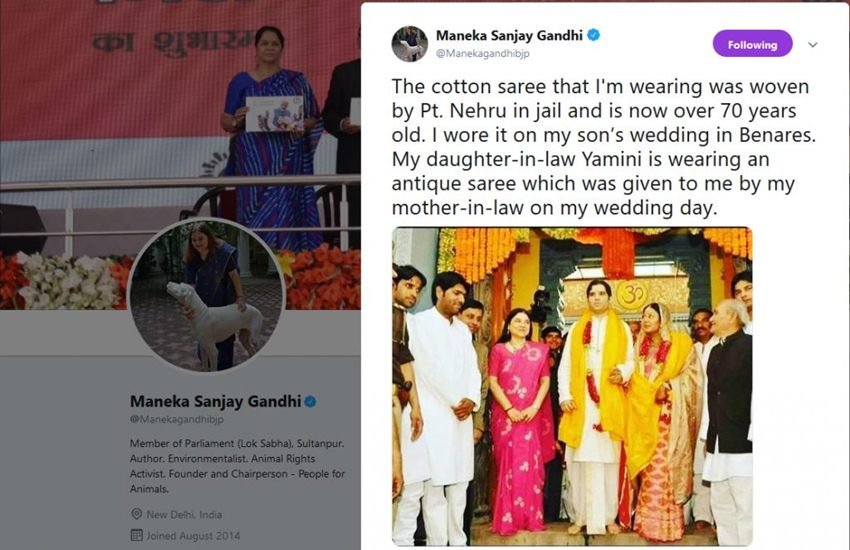The image size is (850, 550).
Task: Click Maneka Sanjay Gandhi profile name heading
Action: 215,402
